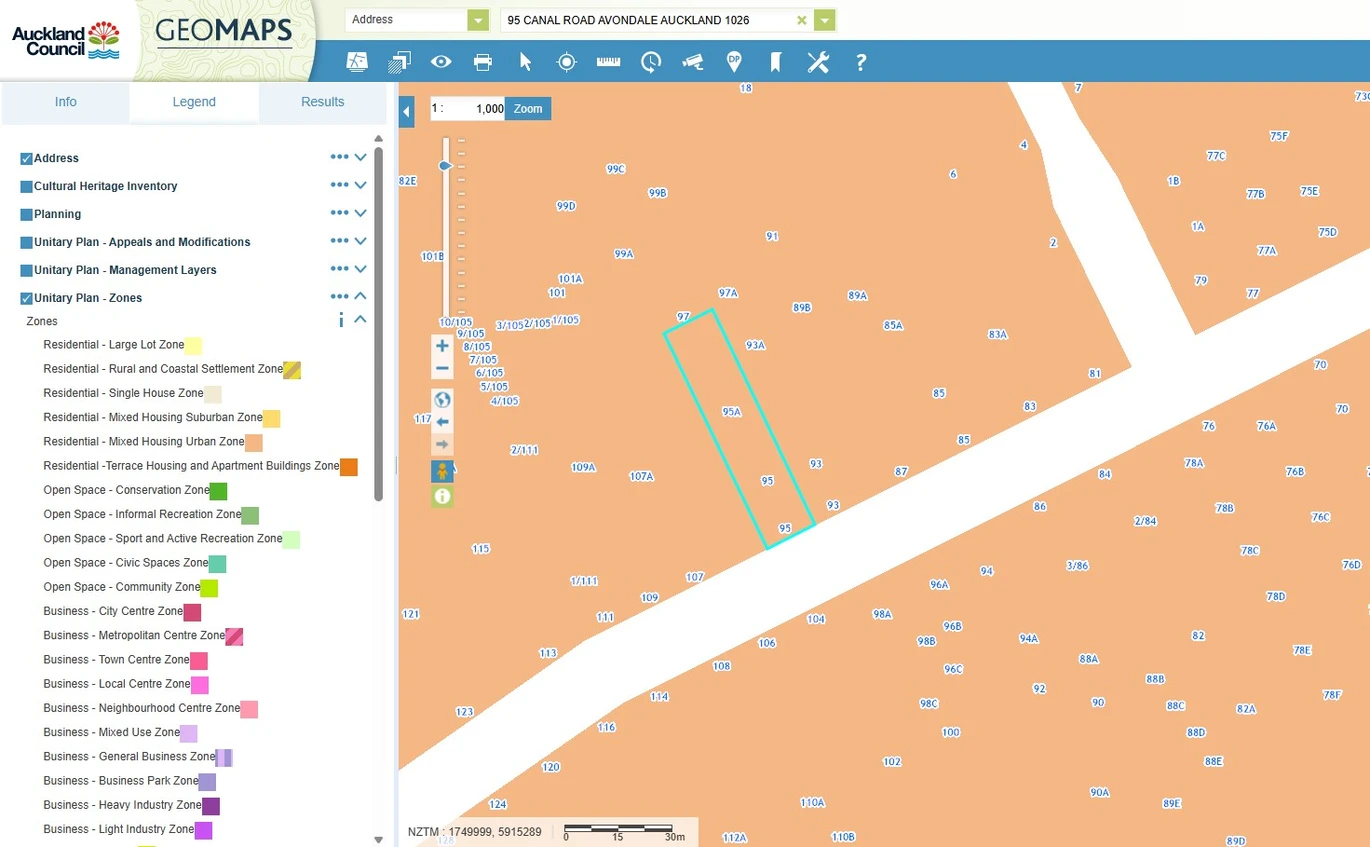Click the globe full extent button
1370x847 pixels.
[x=442, y=400]
